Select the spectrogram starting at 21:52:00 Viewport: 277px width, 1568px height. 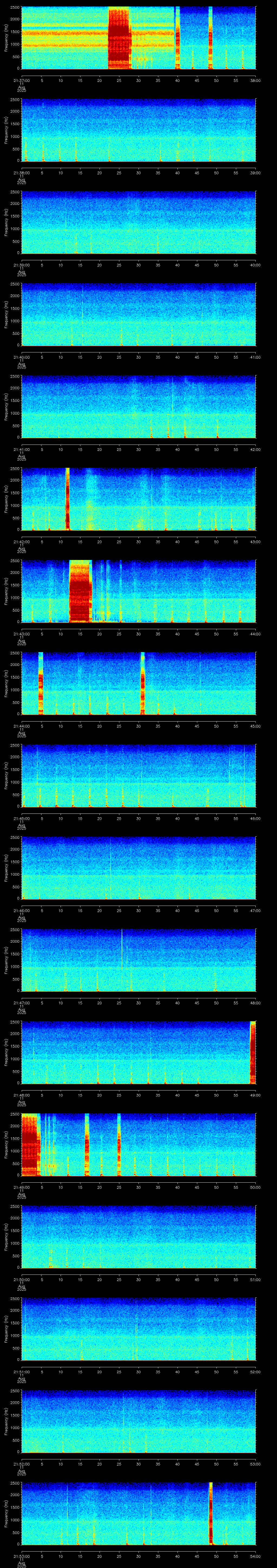(x=138, y=1421)
